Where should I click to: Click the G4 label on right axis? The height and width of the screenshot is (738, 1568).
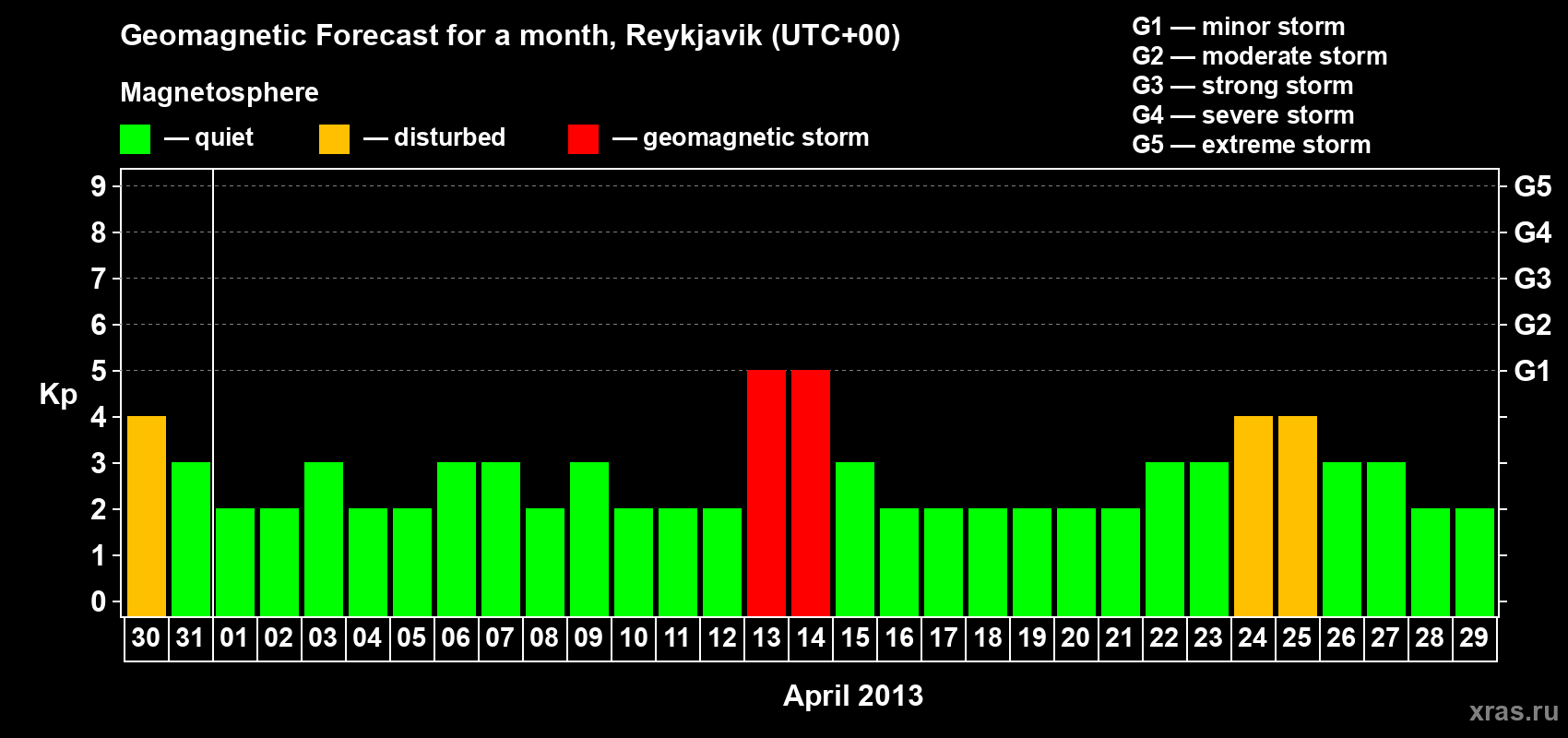click(1533, 232)
